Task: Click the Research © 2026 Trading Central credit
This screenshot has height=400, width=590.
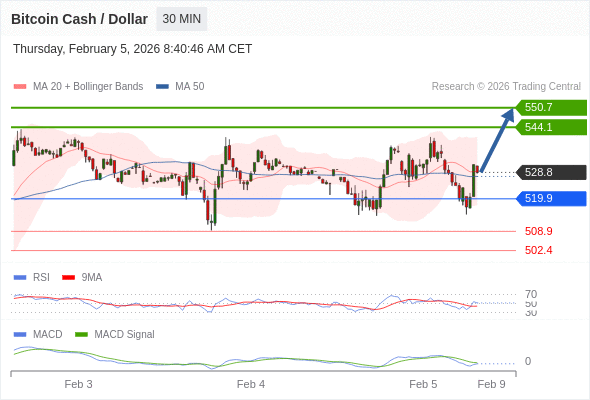Action: pyautogui.click(x=506, y=87)
